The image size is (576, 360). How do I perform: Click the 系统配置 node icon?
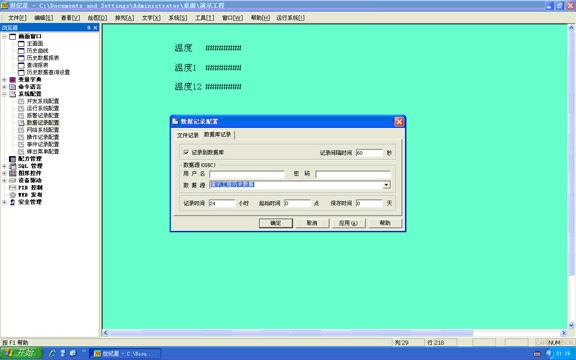click(12, 94)
